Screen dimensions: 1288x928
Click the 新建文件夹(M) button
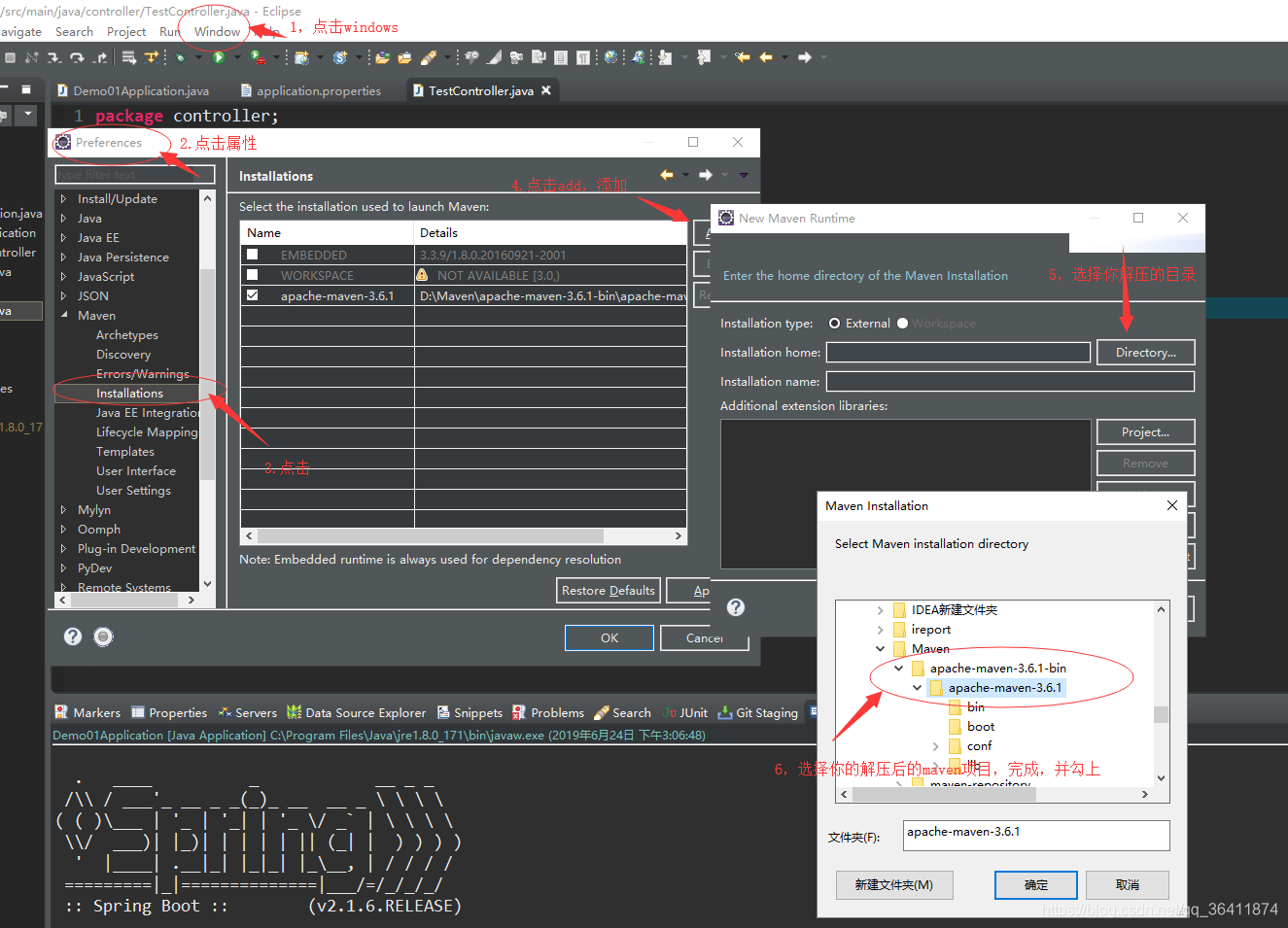[x=894, y=884]
